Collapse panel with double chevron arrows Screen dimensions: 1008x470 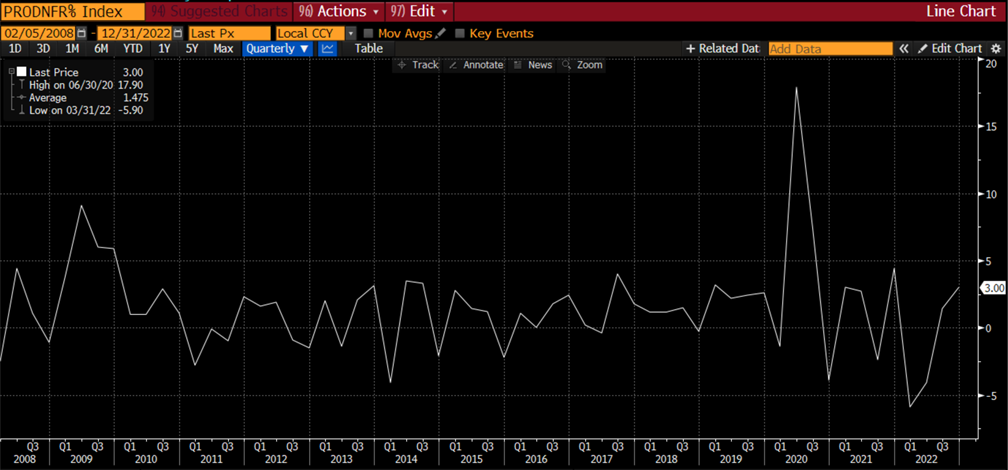(x=904, y=48)
